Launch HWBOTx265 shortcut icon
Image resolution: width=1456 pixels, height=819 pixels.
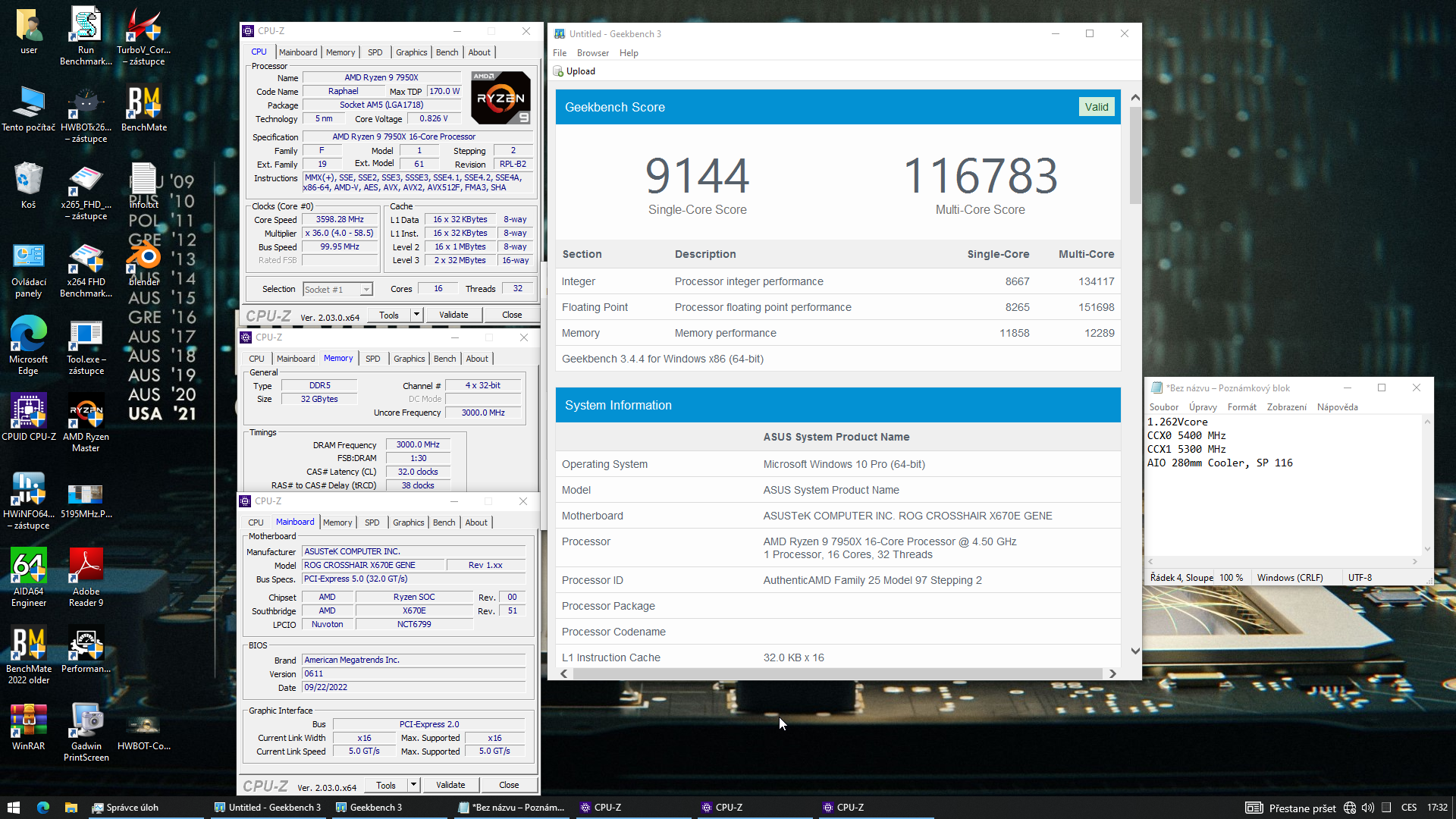click(x=86, y=114)
